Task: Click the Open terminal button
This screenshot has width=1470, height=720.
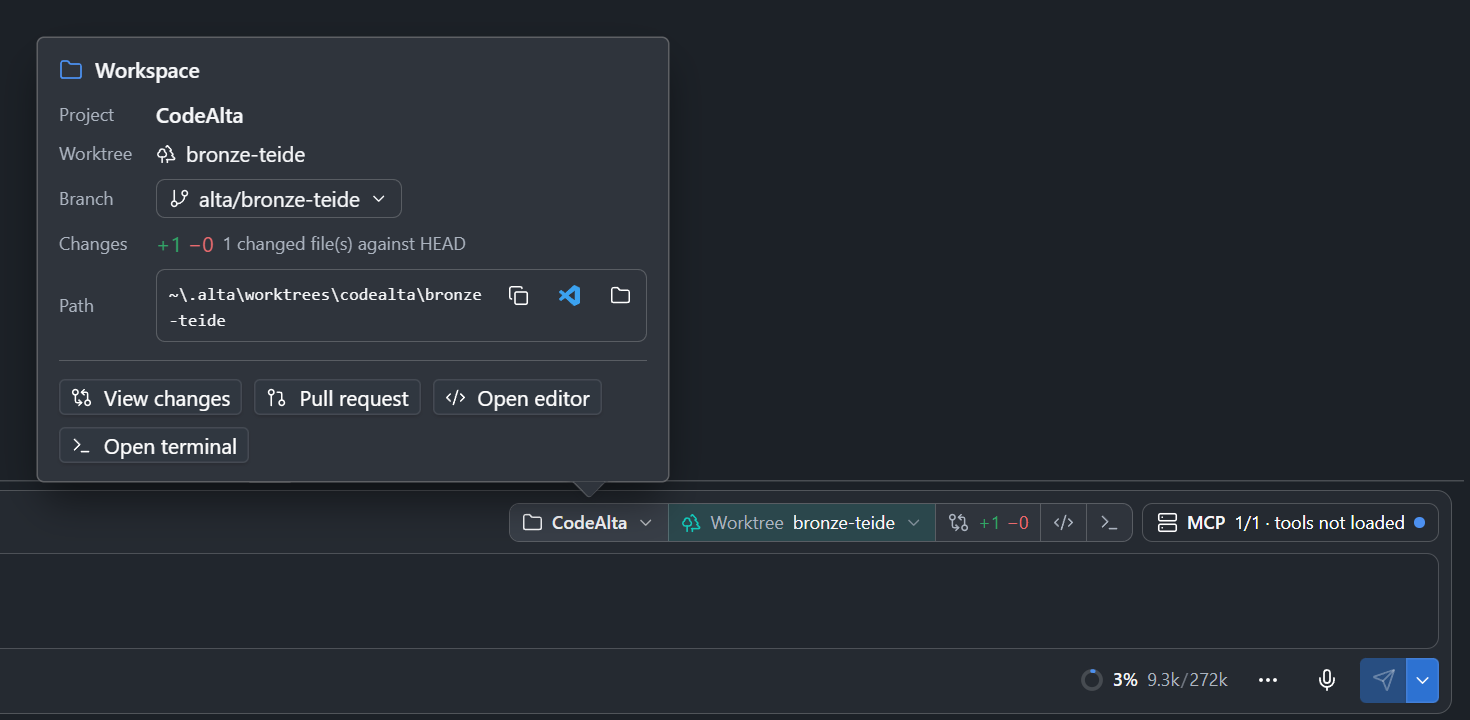Action: click(154, 446)
